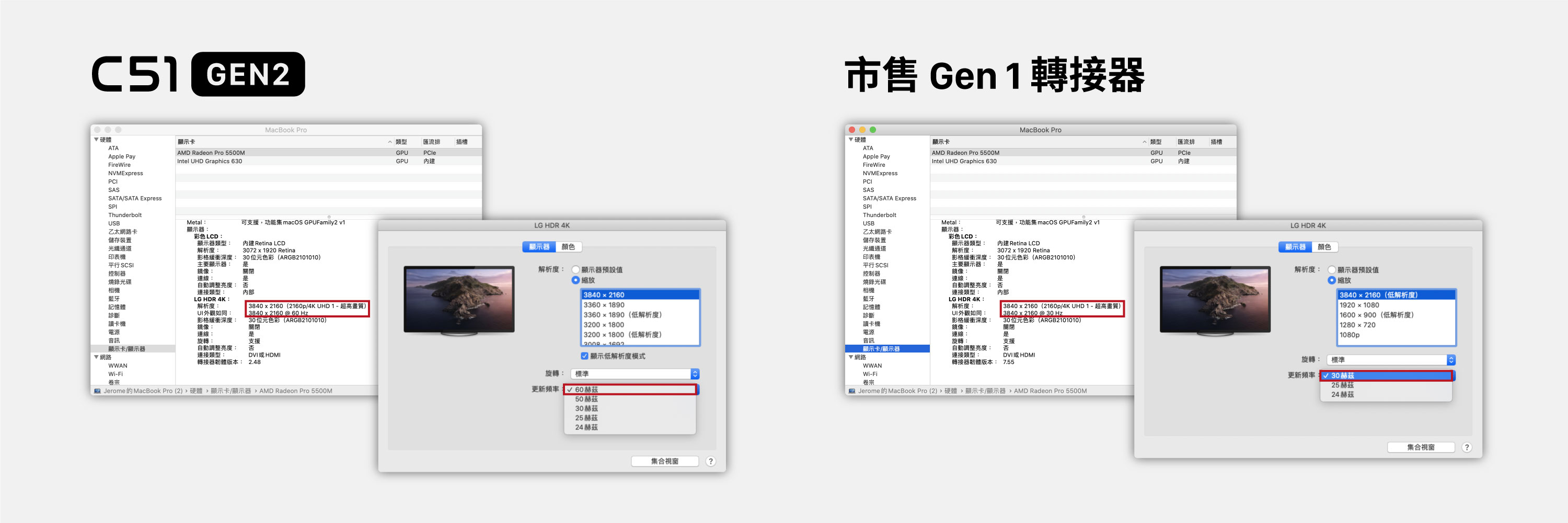Click 硬體 in the Gen 1 window path bar
The width and height of the screenshot is (1568, 523).
coord(950,391)
